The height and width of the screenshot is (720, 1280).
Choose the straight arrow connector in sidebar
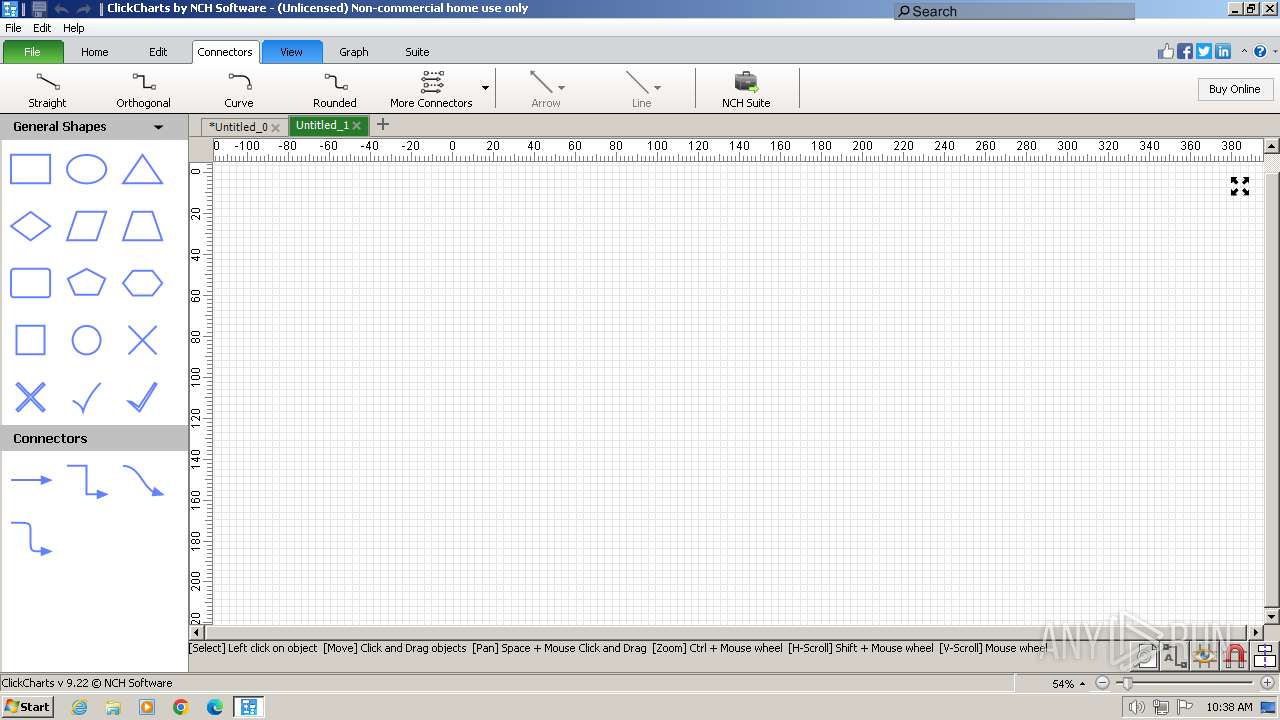coord(31,480)
